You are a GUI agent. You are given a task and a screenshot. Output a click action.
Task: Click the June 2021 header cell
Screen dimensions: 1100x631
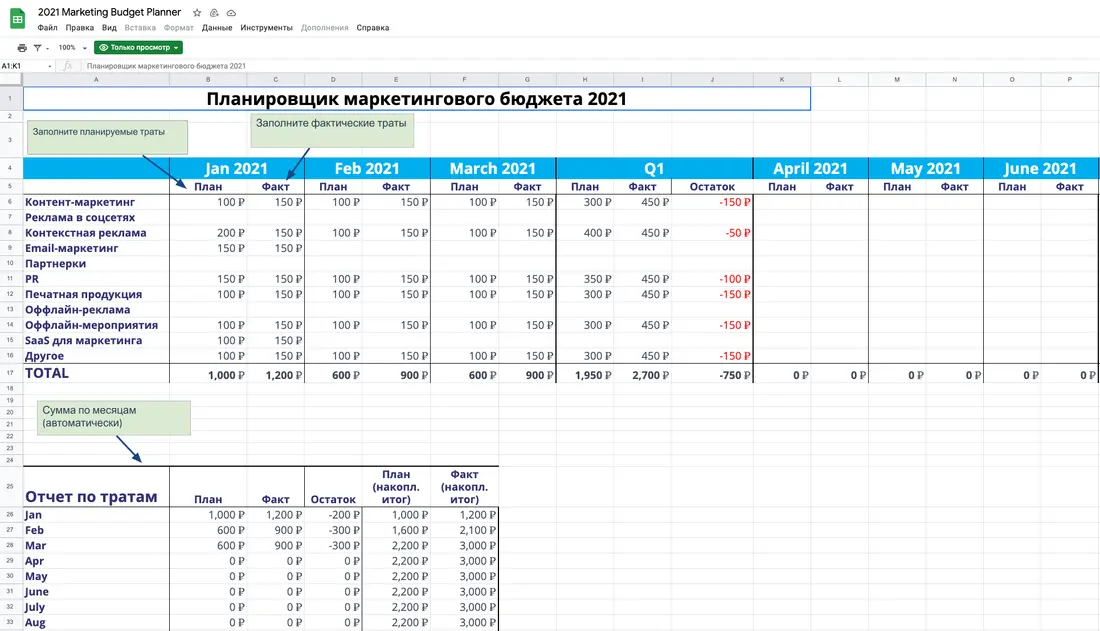[1040, 168]
